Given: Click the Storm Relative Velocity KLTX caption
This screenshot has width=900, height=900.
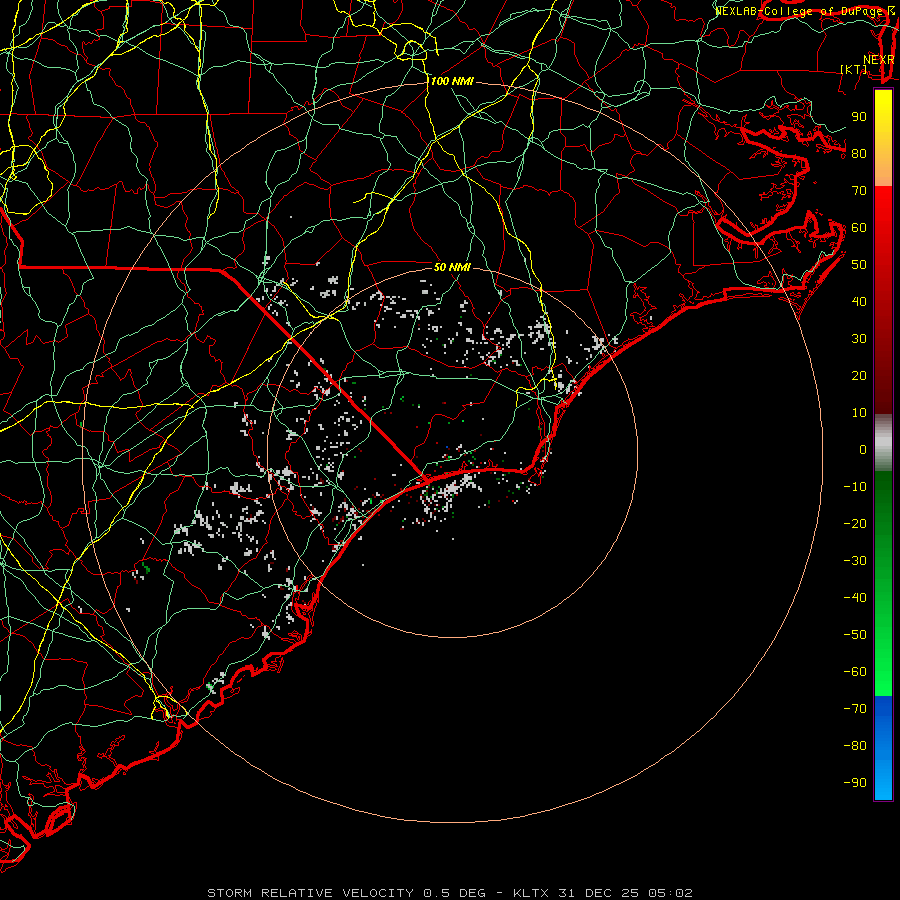Looking at the screenshot, I should coord(450,893).
